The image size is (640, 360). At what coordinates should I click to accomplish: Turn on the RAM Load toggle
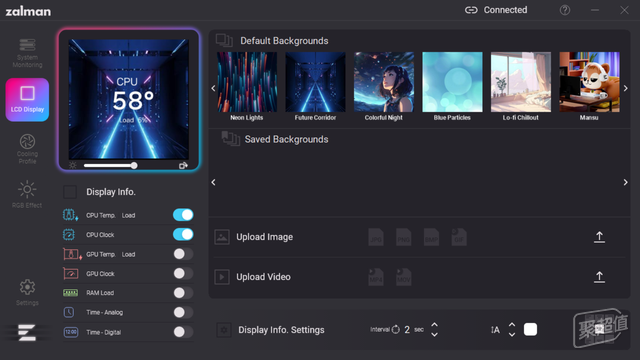click(x=183, y=293)
